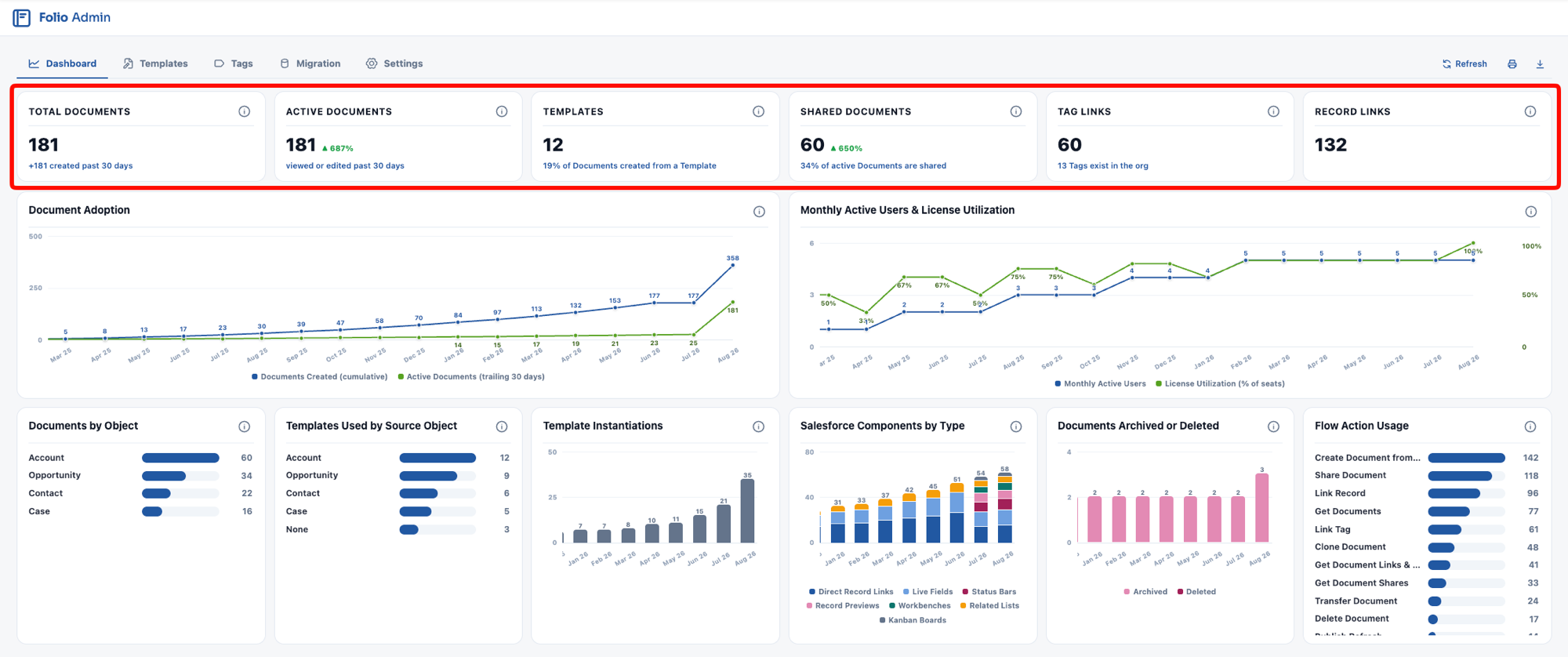Select the Get Document Shares flow action row
Screen dimensions: 1568x657
[x=1427, y=583]
